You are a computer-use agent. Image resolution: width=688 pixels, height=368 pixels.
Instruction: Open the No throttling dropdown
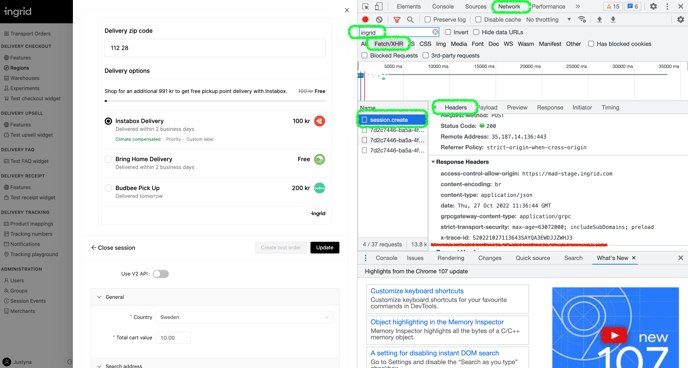[x=548, y=20]
